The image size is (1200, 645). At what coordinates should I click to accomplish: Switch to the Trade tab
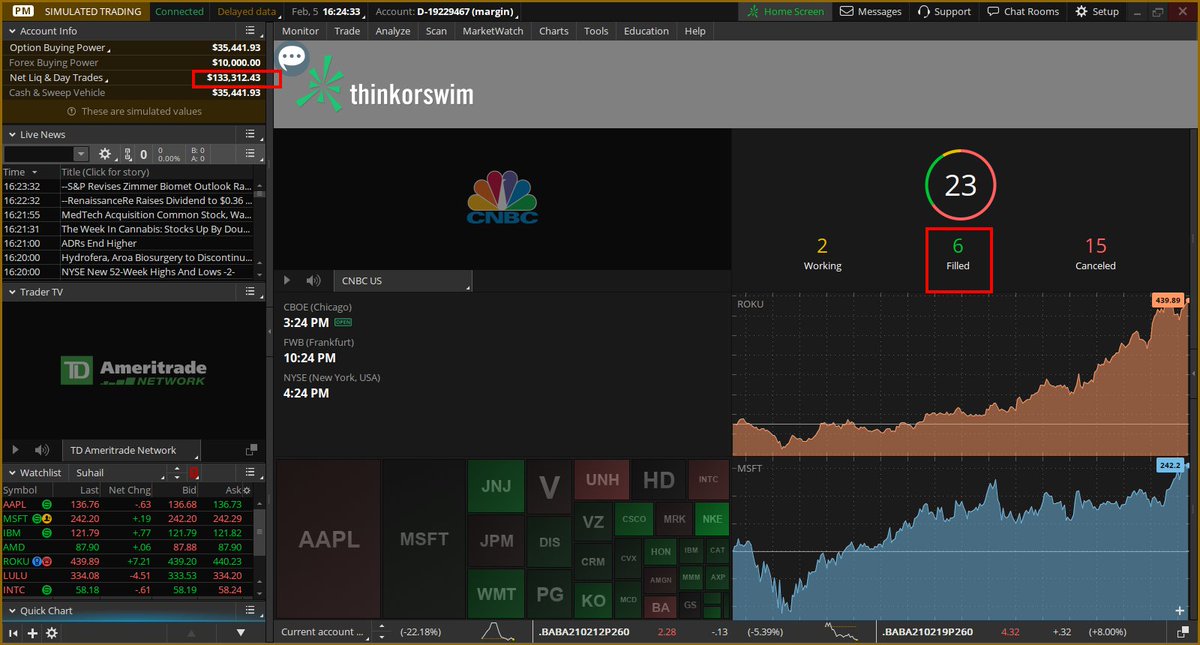click(x=347, y=31)
